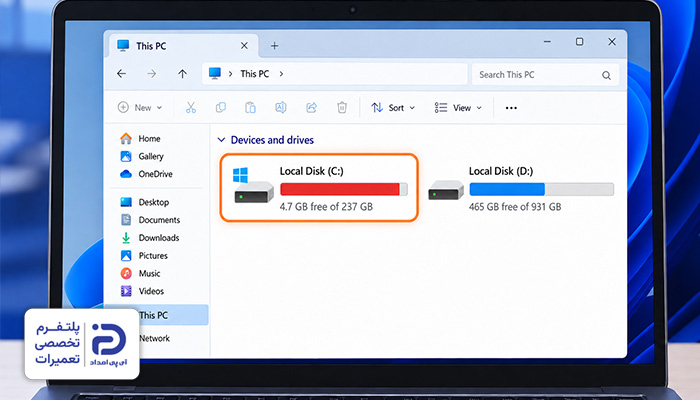
Task: Click the search magnifier icon
Action: coord(606,75)
